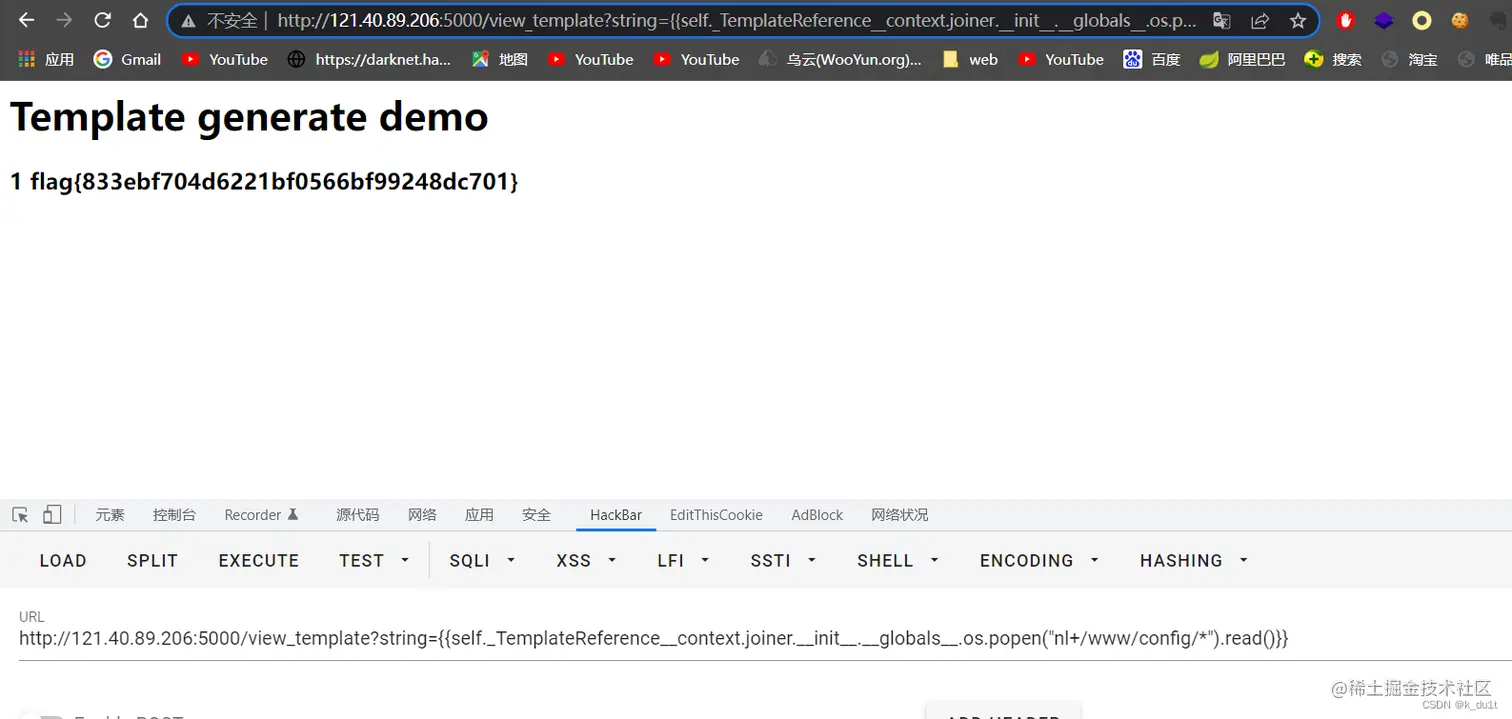Click the Template generate demo heading
The width and height of the screenshot is (1512, 719).
(249, 117)
